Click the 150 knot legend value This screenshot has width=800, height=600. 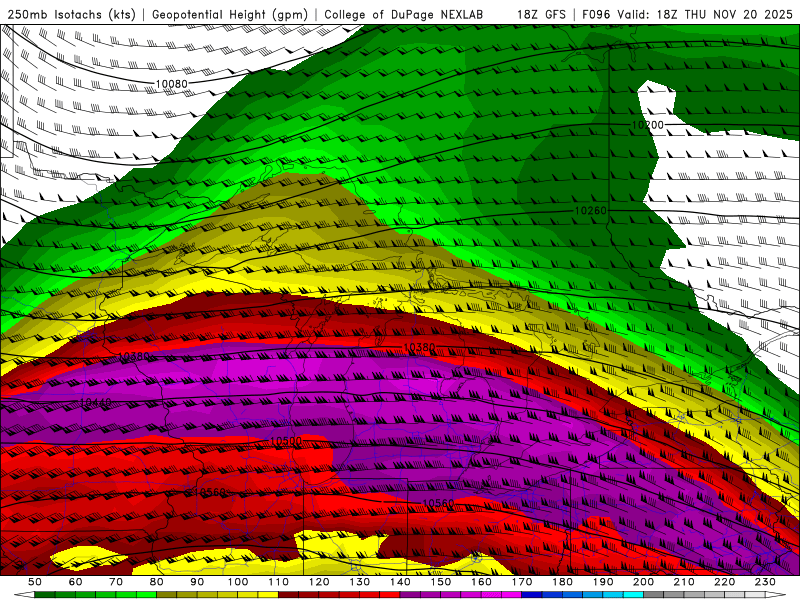tap(440, 582)
